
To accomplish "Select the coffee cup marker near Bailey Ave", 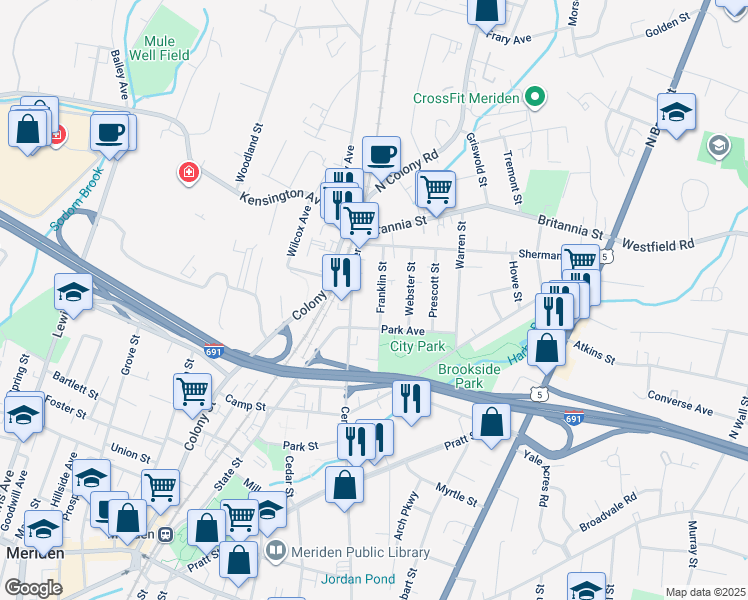I will click(109, 133).
